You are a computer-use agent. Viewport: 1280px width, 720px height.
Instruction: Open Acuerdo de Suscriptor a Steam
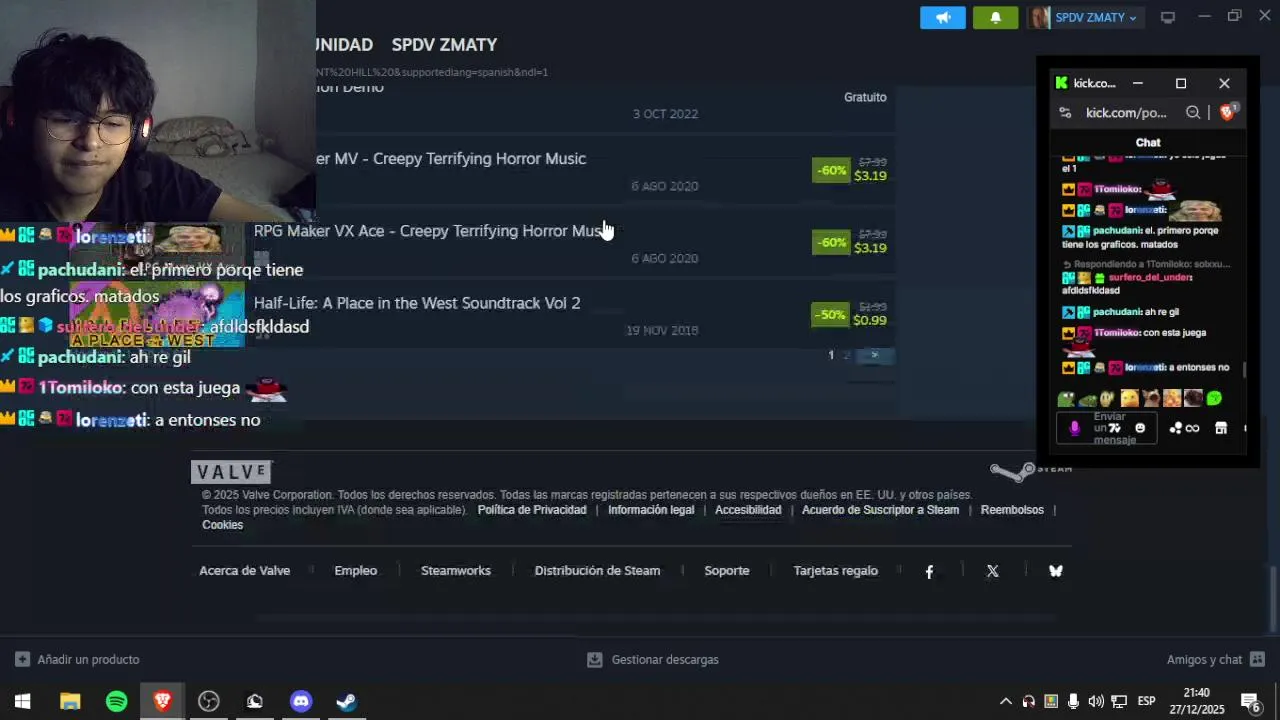(880, 510)
